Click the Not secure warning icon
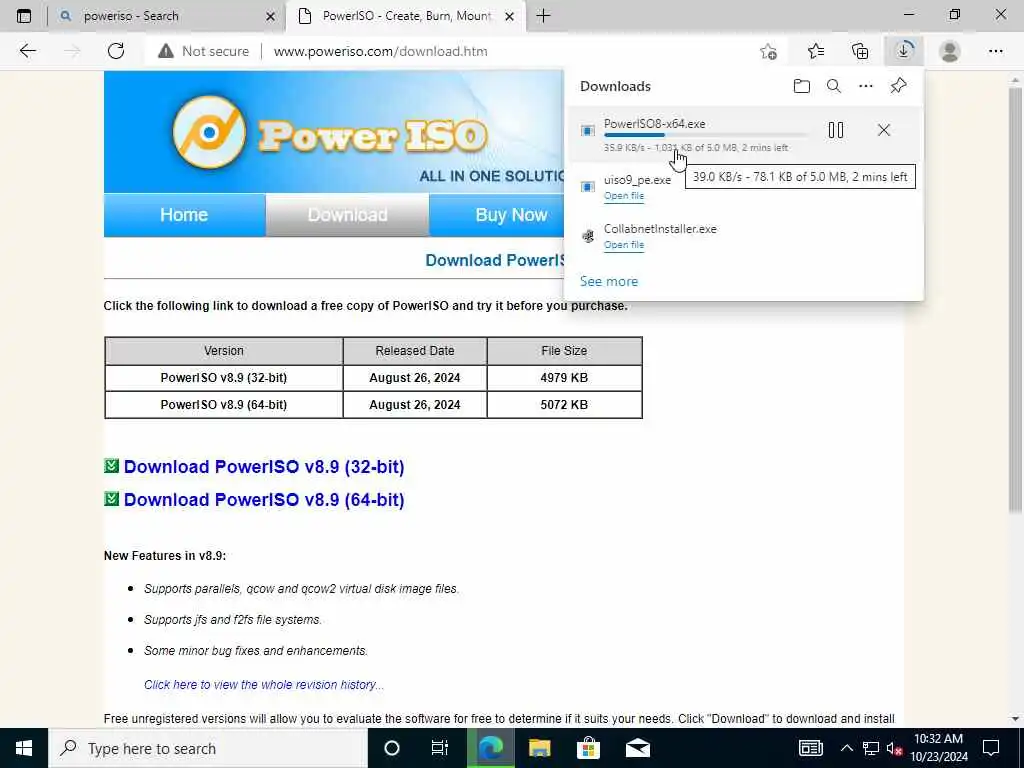Screen dimensions: 1024x768 click(166, 51)
